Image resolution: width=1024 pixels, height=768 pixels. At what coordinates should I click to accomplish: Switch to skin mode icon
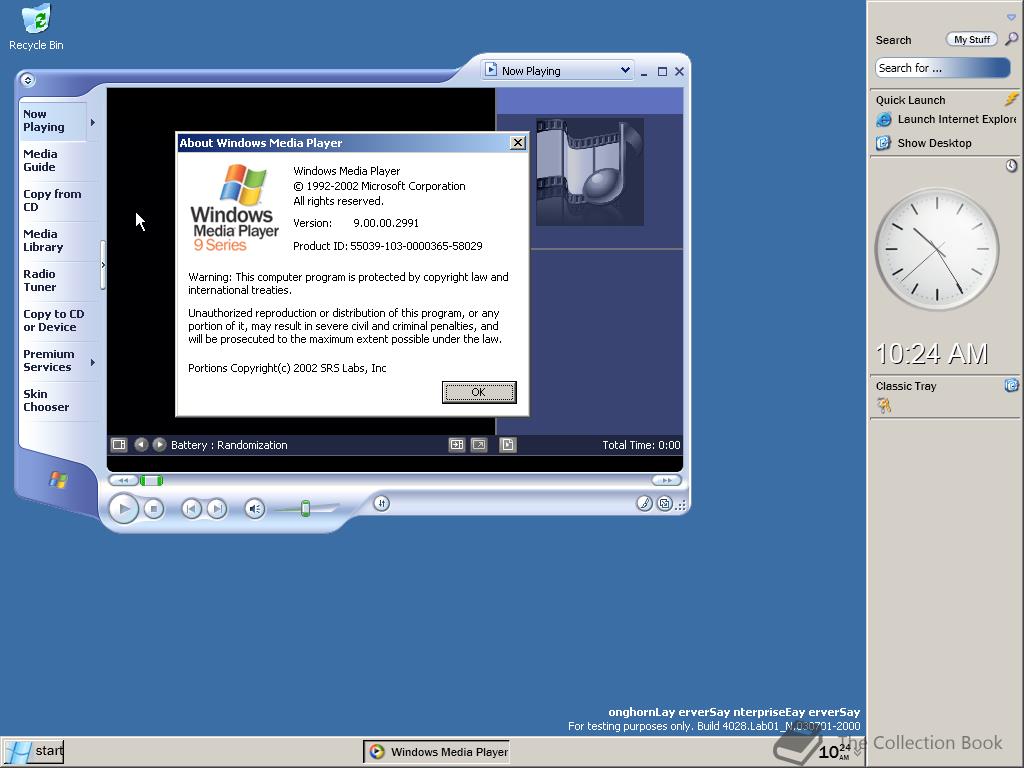pyautogui.click(x=664, y=504)
